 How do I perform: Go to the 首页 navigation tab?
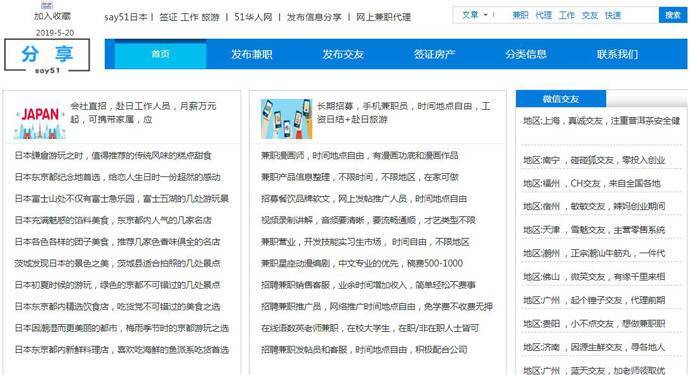[x=160, y=54]
